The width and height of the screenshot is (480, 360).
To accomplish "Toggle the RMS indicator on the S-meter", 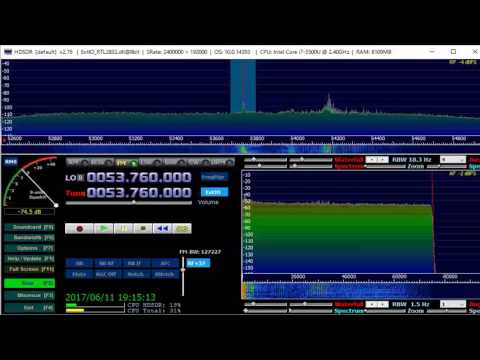I will [11, 162].
